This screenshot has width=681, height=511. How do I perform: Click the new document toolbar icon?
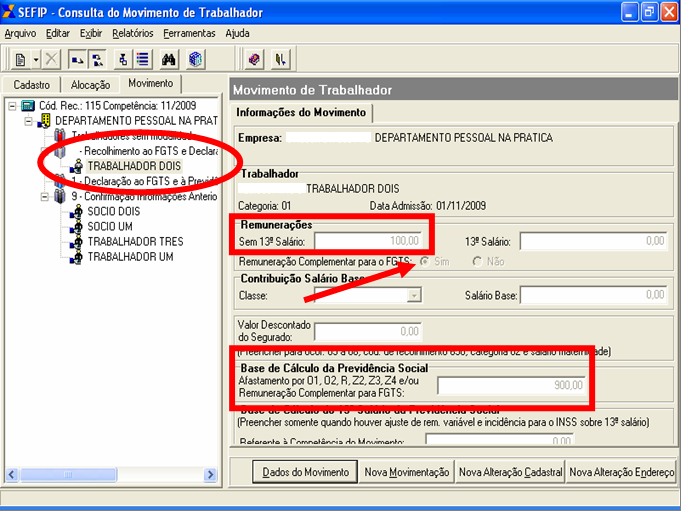point(20,59)
